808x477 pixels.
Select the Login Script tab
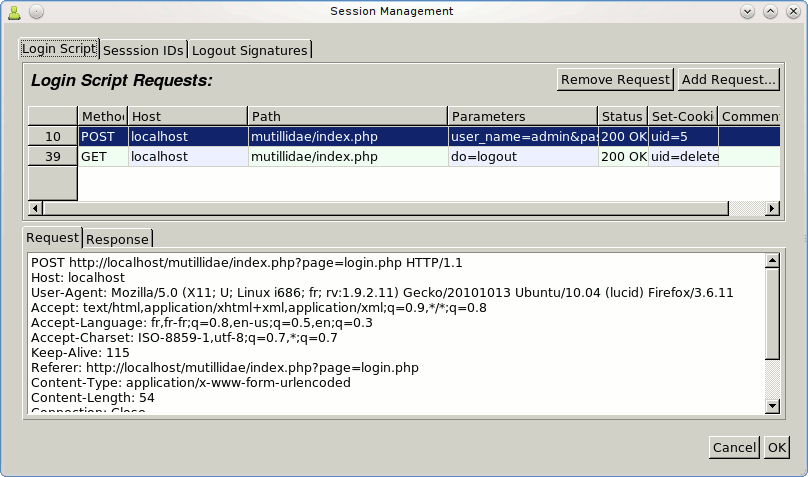[x=59, y=48]
